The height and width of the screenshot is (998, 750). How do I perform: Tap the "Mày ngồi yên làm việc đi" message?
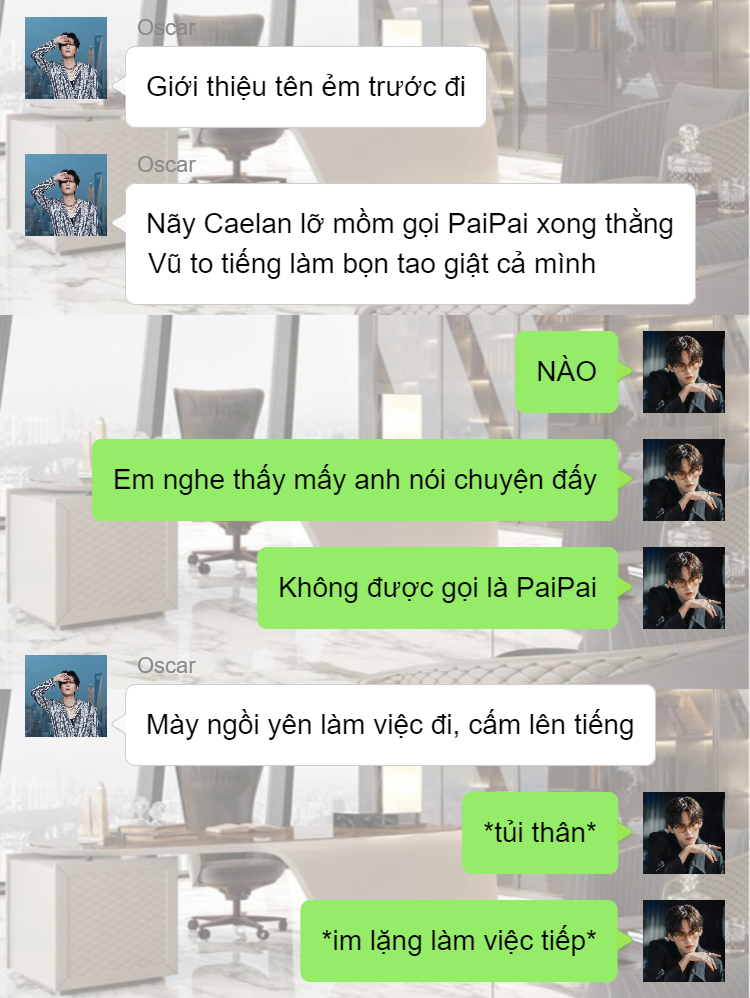390,725
